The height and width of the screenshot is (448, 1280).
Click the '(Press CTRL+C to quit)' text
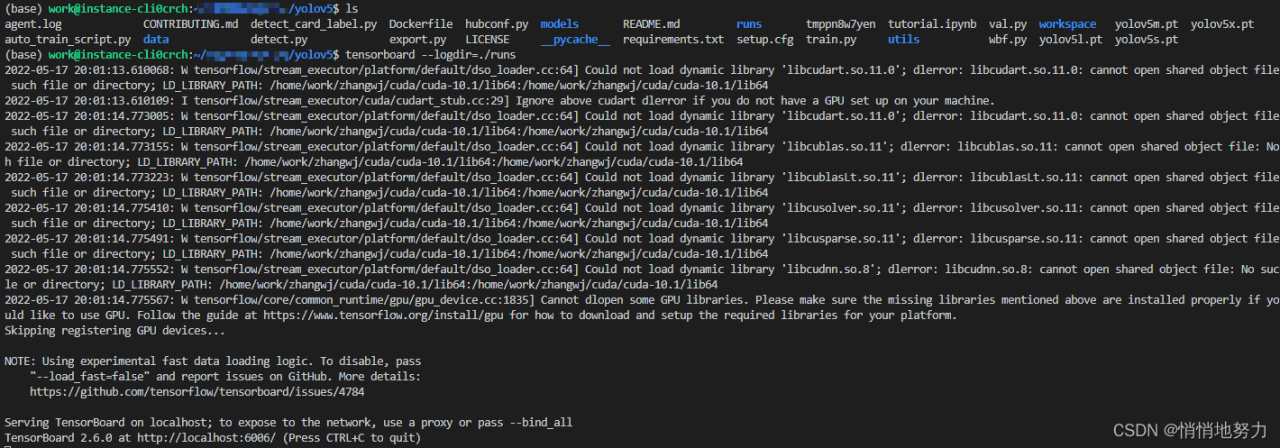pos(353,438)
